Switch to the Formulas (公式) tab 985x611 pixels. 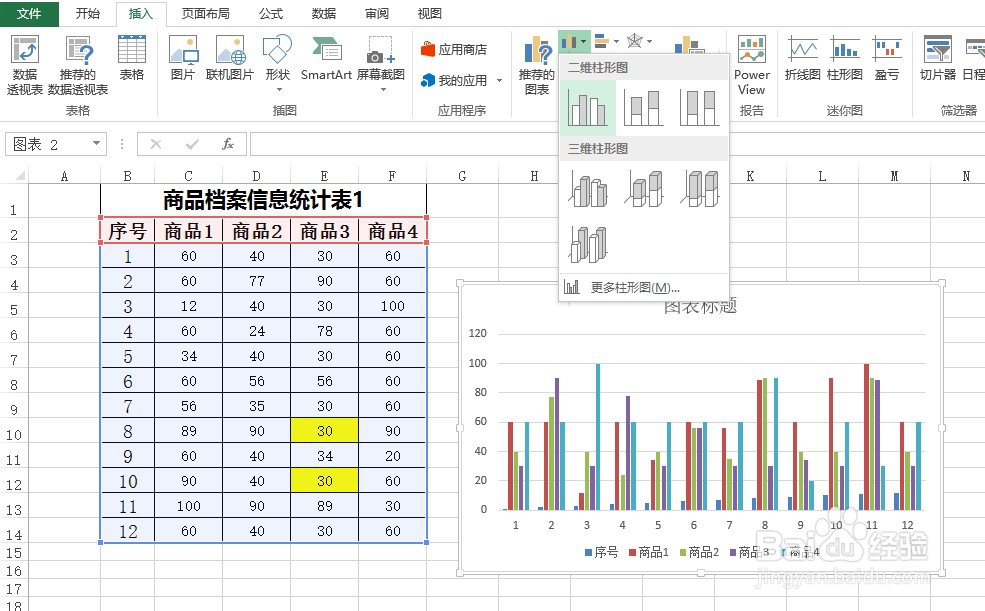[271, 13]
